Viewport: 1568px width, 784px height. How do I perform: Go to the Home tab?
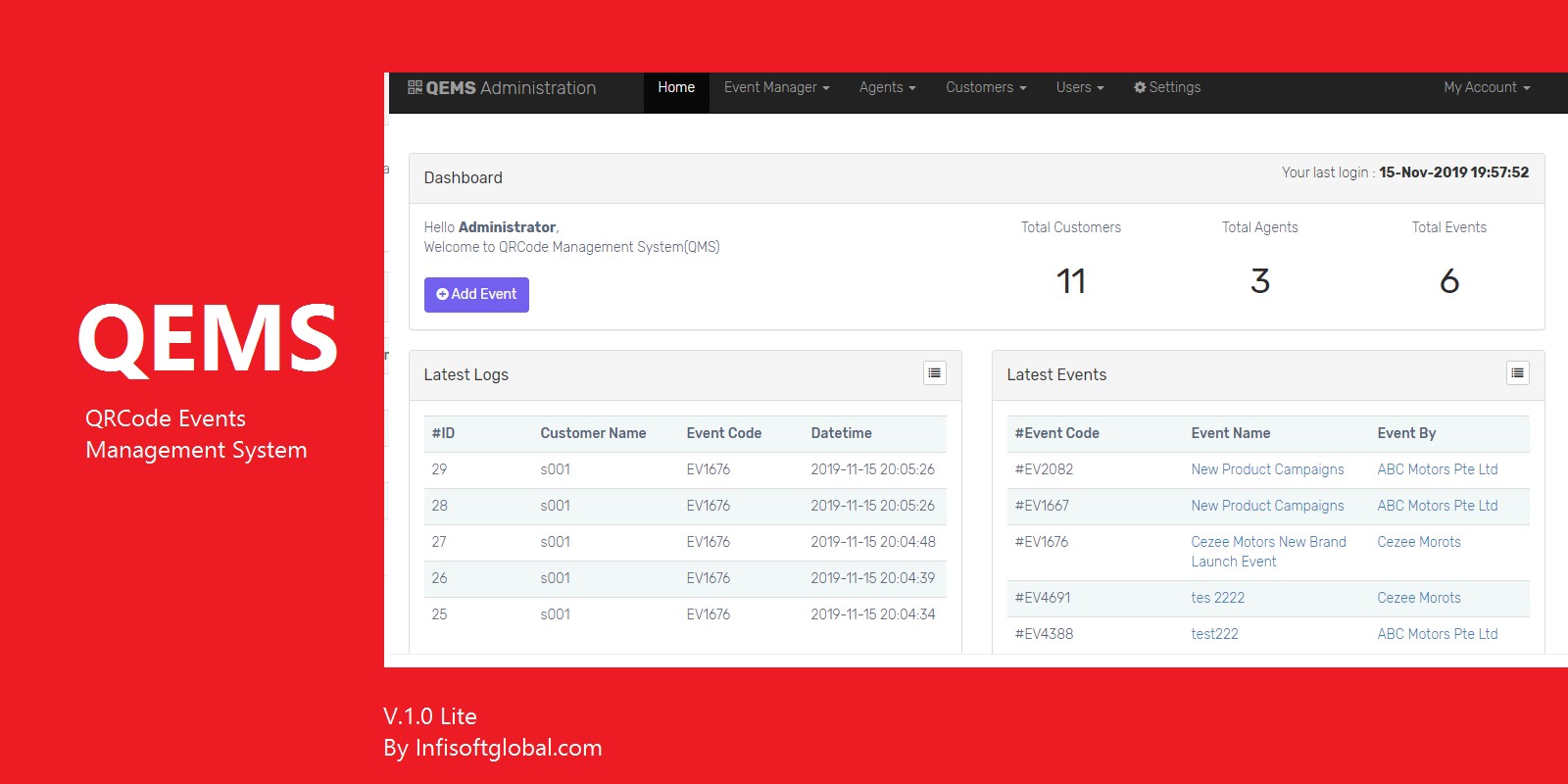pos(676,87)
